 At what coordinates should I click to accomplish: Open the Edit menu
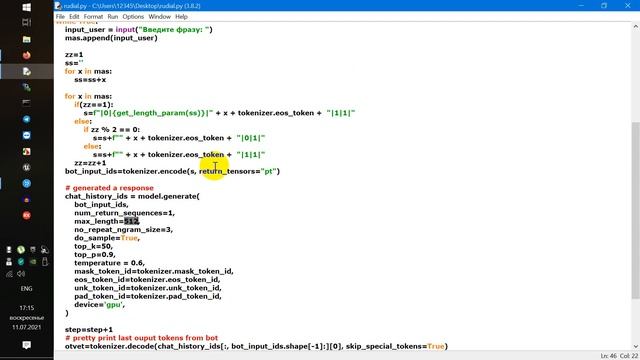pyautogui.click(x=74, y=17)
